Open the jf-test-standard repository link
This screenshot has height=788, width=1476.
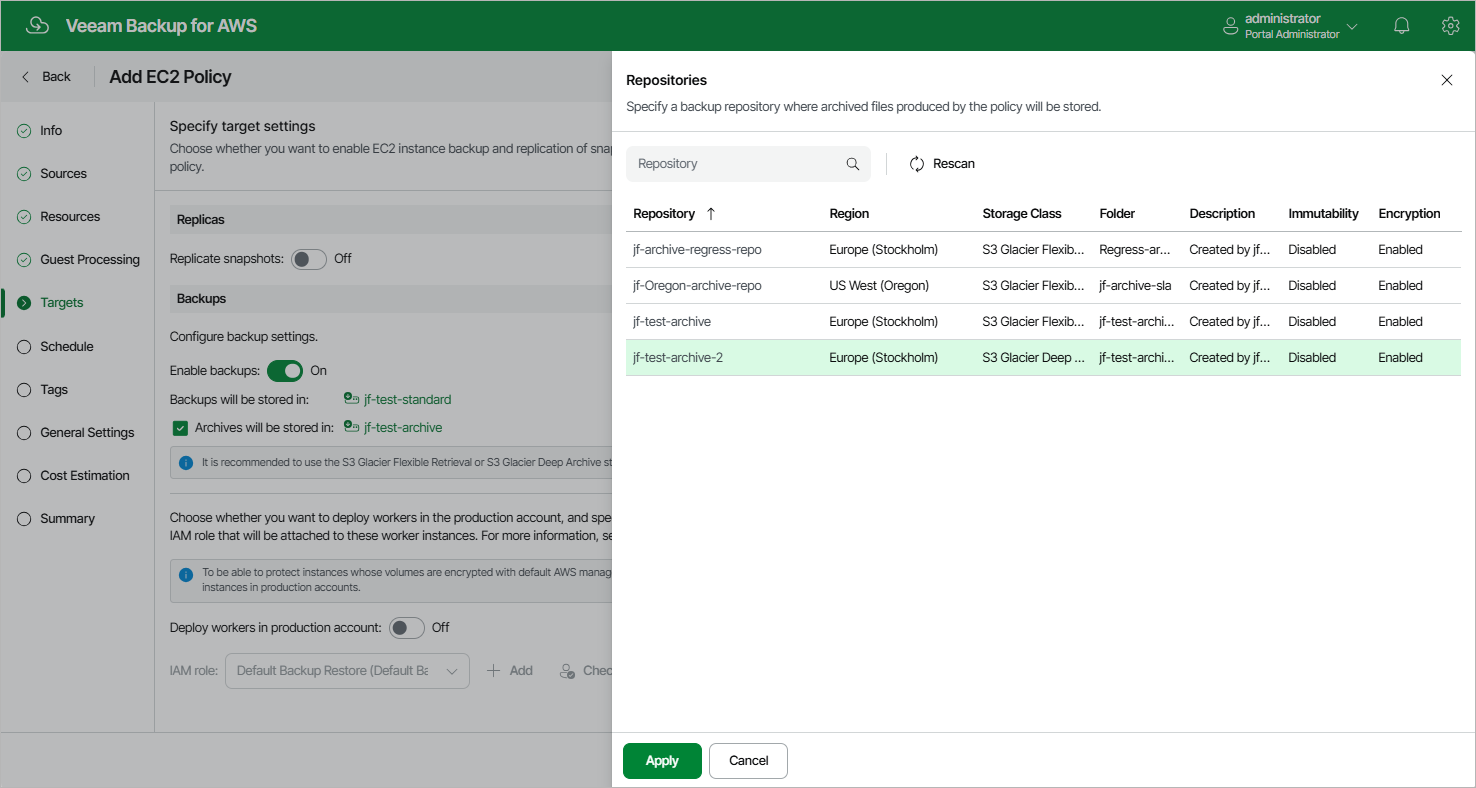click(x=407, y=400)
